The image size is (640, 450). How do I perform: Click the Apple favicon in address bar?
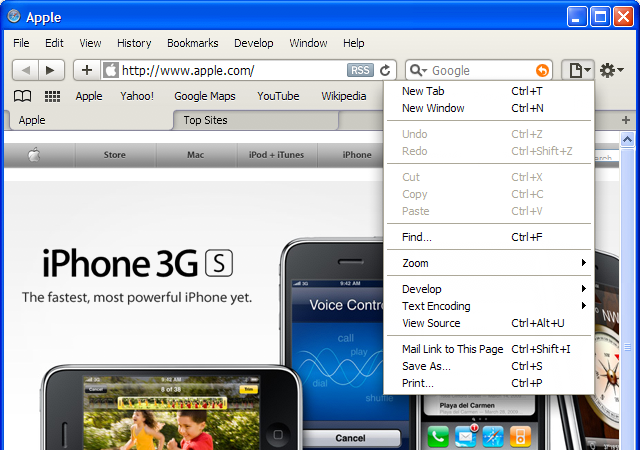110,70
